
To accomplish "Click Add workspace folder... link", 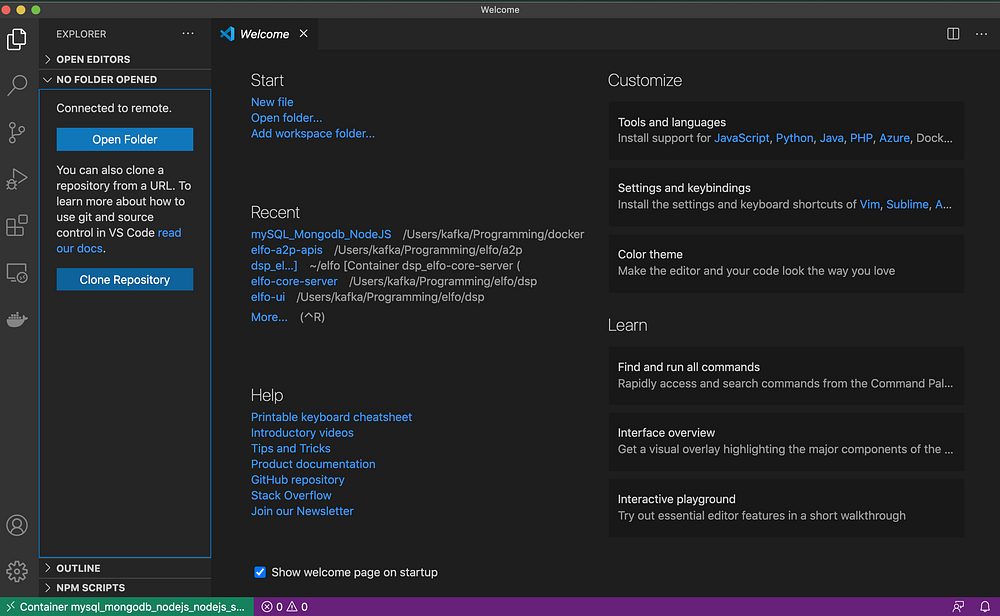I will tap(312, 133).
